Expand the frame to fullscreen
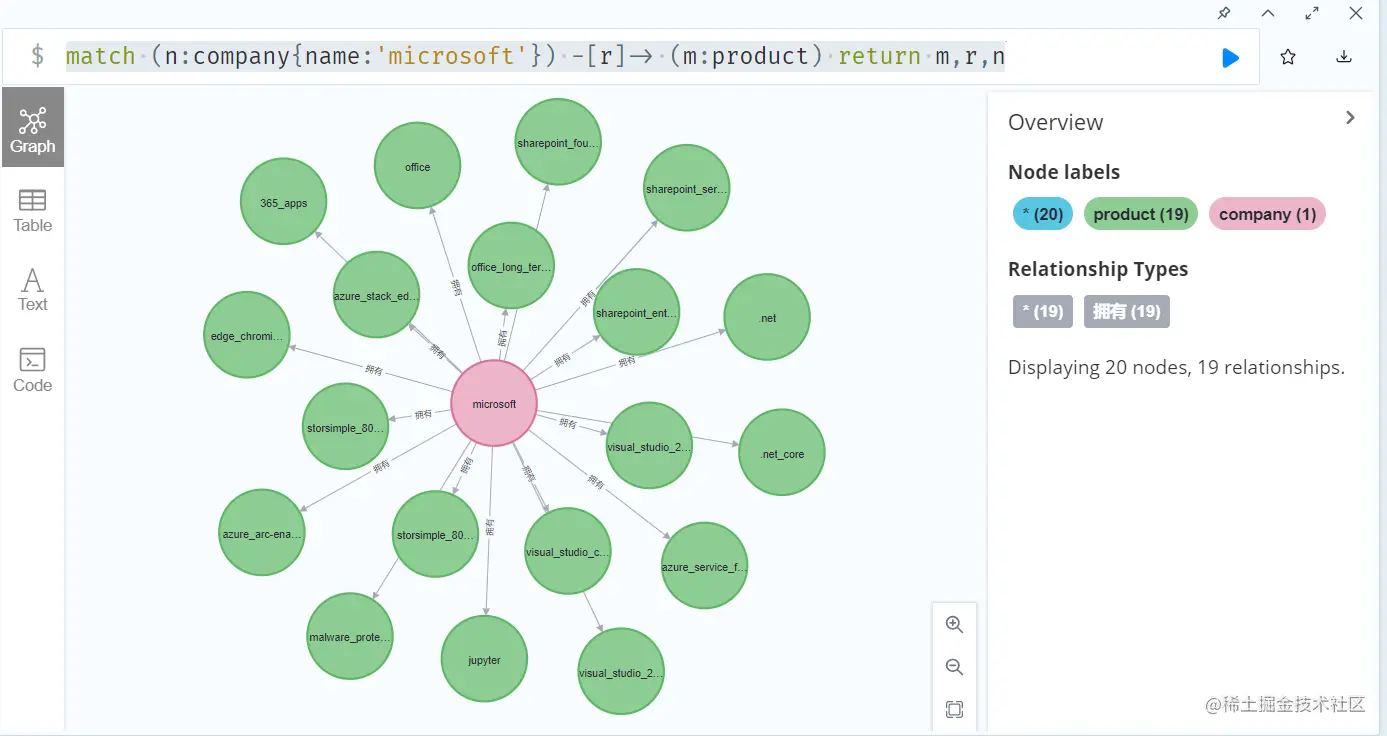The height and width of the screenshot is (736, 1387). coord(1312,13)
